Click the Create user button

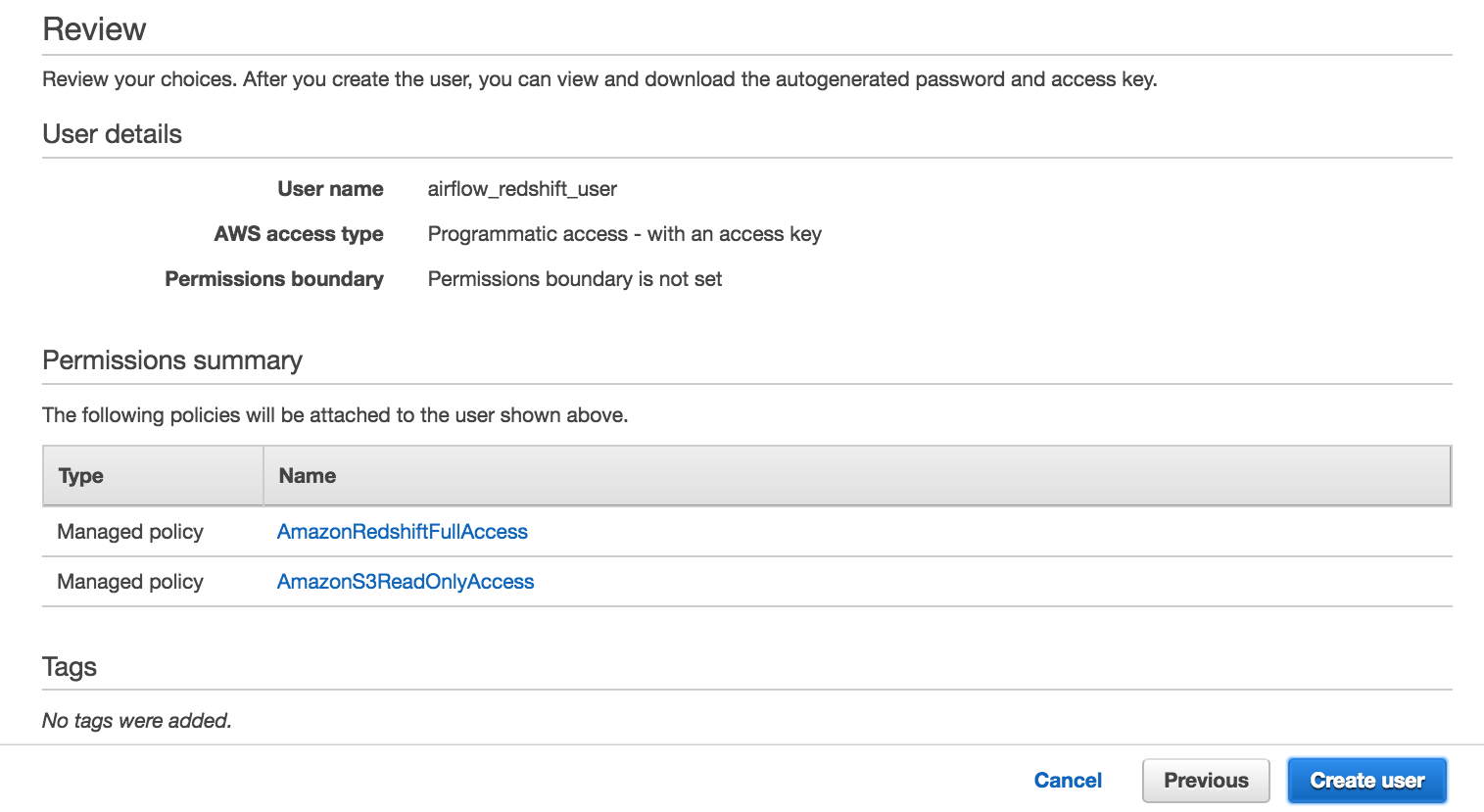click(1366, 780)
